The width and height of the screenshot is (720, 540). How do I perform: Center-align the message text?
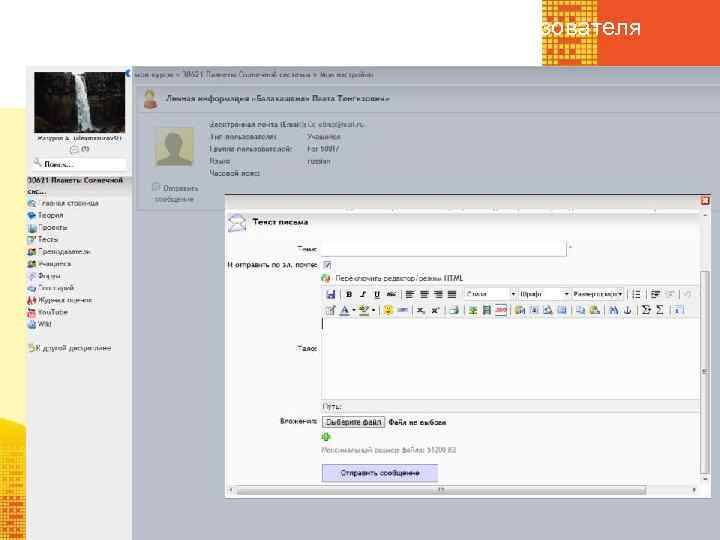click(424, 294)
